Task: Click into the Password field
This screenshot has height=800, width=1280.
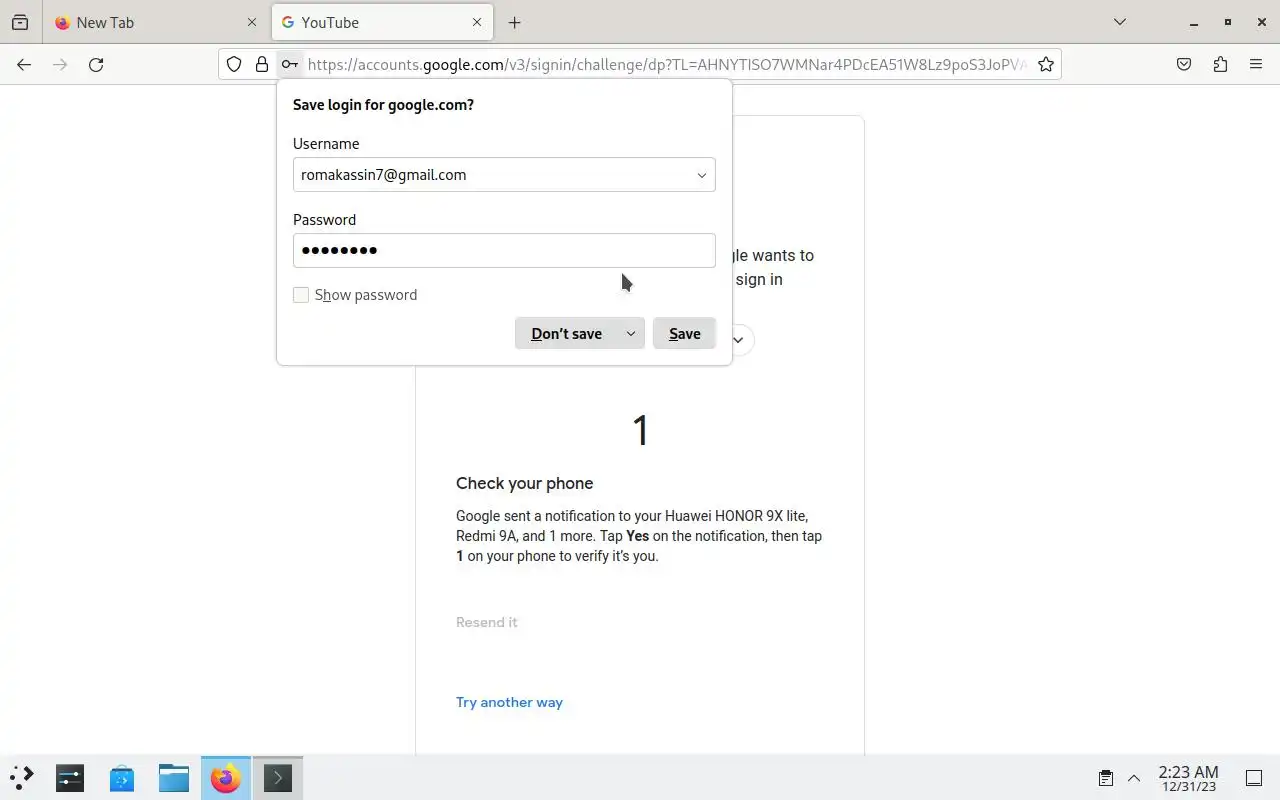Action: [x=504, y=250]
